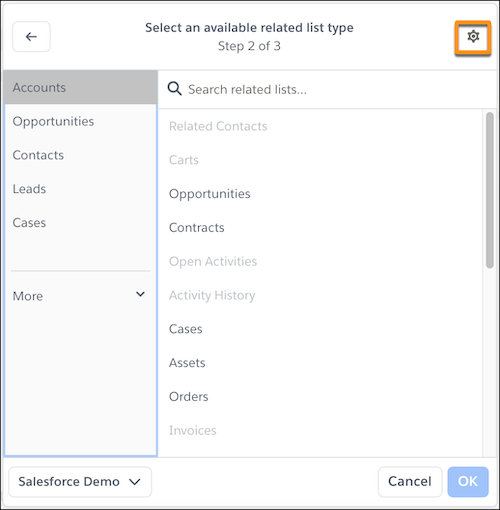Pick Opportunities in the related lists
This screenshot has height=510, width=500.
(x=210, y=194)
